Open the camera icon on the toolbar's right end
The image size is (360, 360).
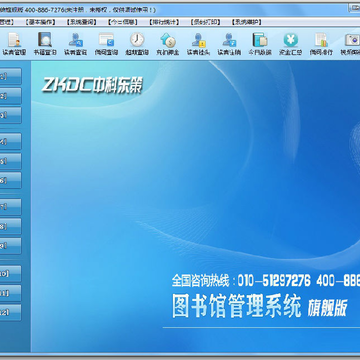point(350,44)
